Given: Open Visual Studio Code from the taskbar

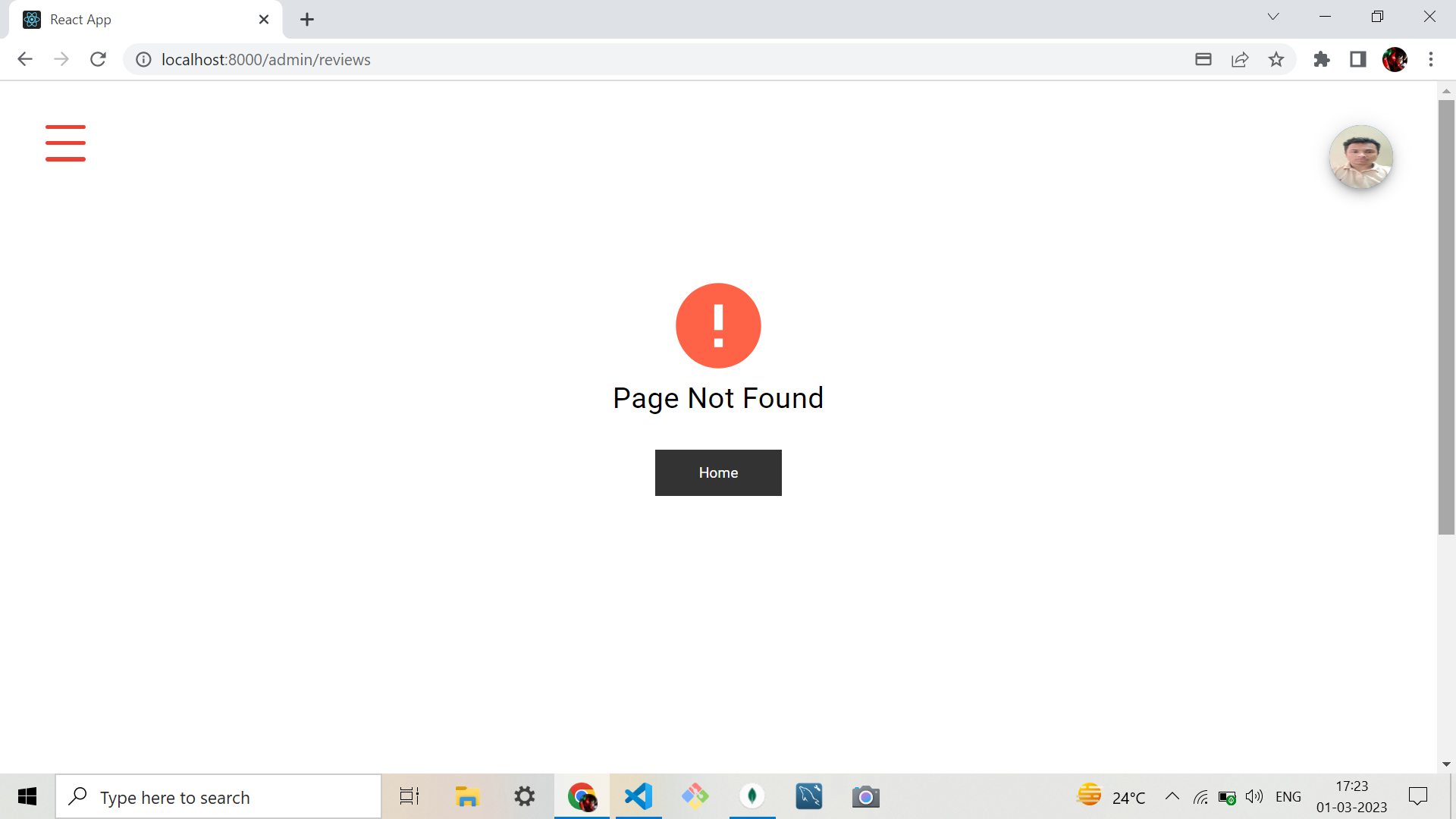Looking at the screenshot, I should (639, 796).
